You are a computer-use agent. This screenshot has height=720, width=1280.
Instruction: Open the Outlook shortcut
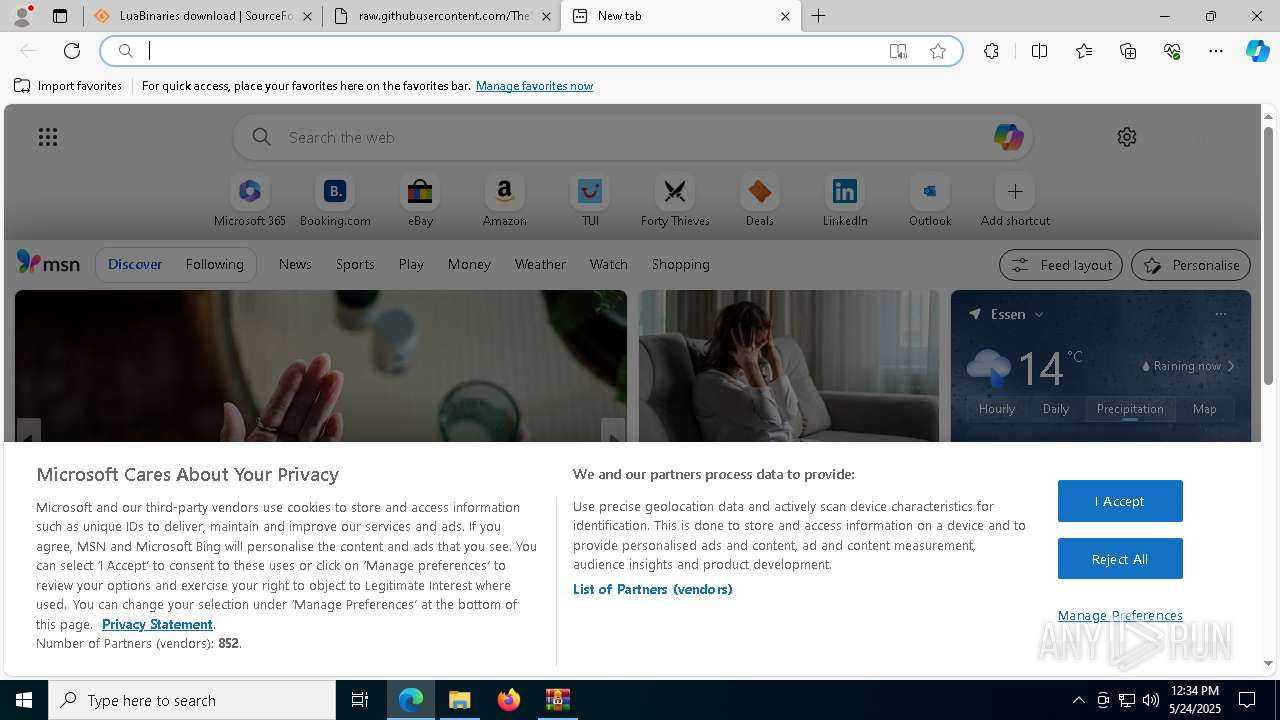pyautogui.click(x=930, y=201)
